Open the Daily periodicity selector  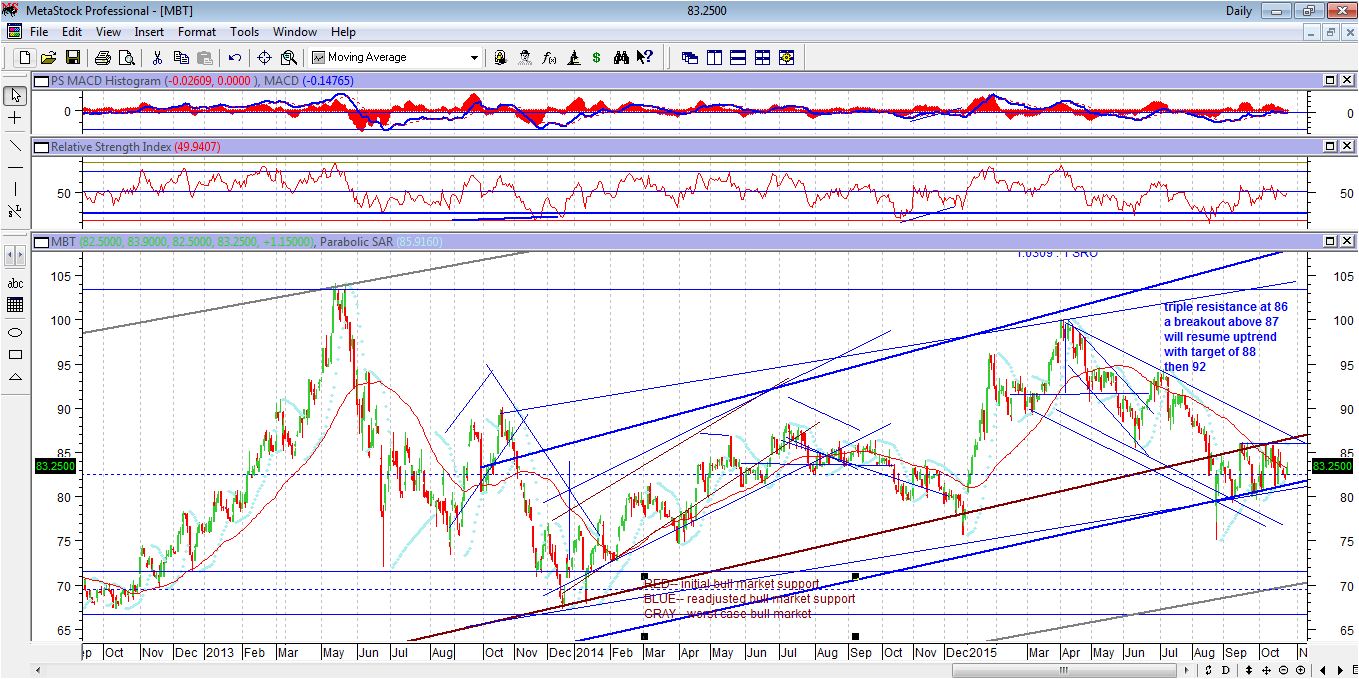pyautogui.click(x=1238, y=9)
